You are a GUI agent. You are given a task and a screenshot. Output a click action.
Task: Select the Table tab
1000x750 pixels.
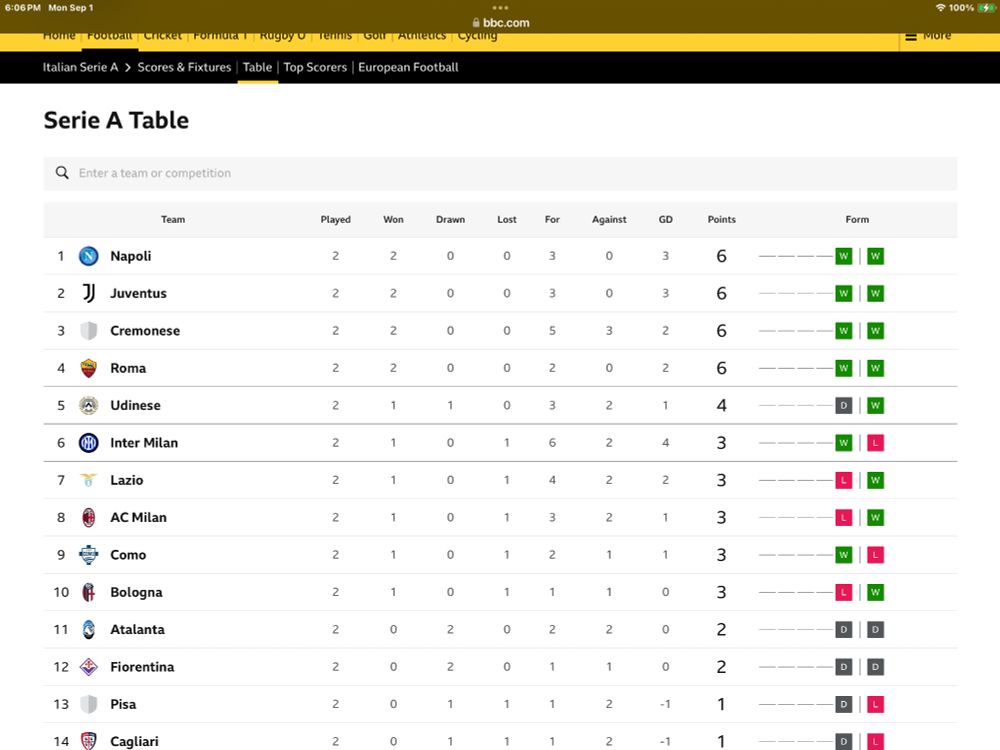(x=258, y=68)
